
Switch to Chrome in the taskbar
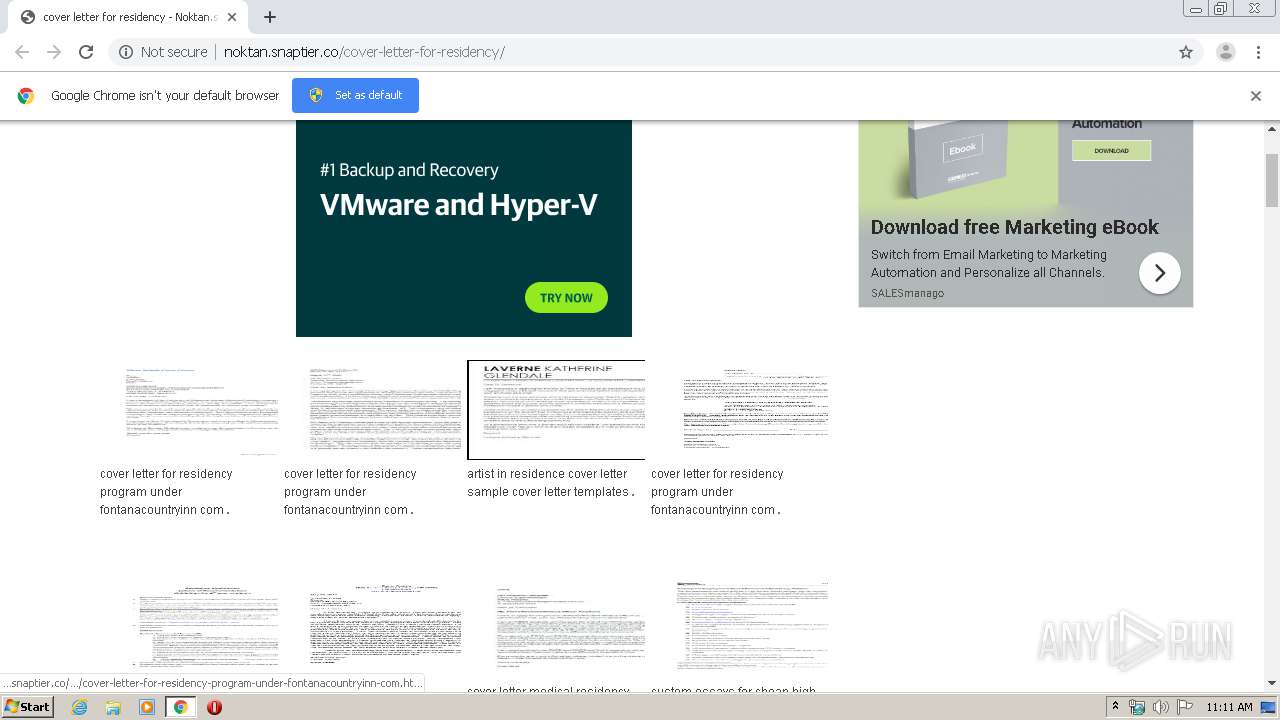tap(181, 707)
